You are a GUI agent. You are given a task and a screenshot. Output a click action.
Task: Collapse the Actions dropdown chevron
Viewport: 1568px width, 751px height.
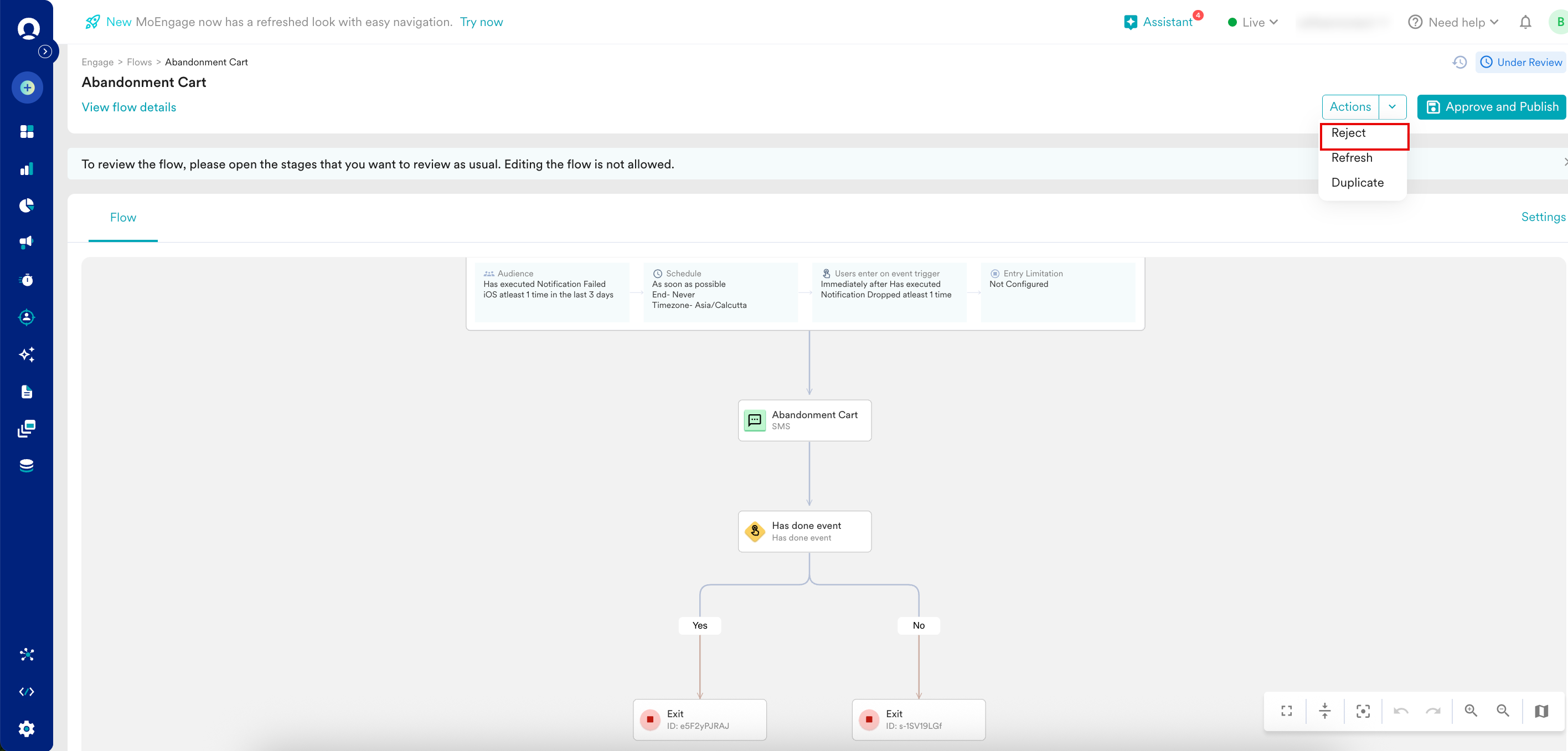[1392, 106]
